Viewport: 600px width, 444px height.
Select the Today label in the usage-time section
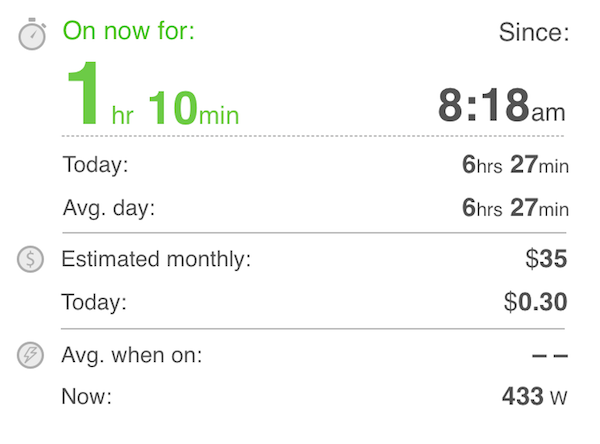pyautogui.click(x=95, y=165)
